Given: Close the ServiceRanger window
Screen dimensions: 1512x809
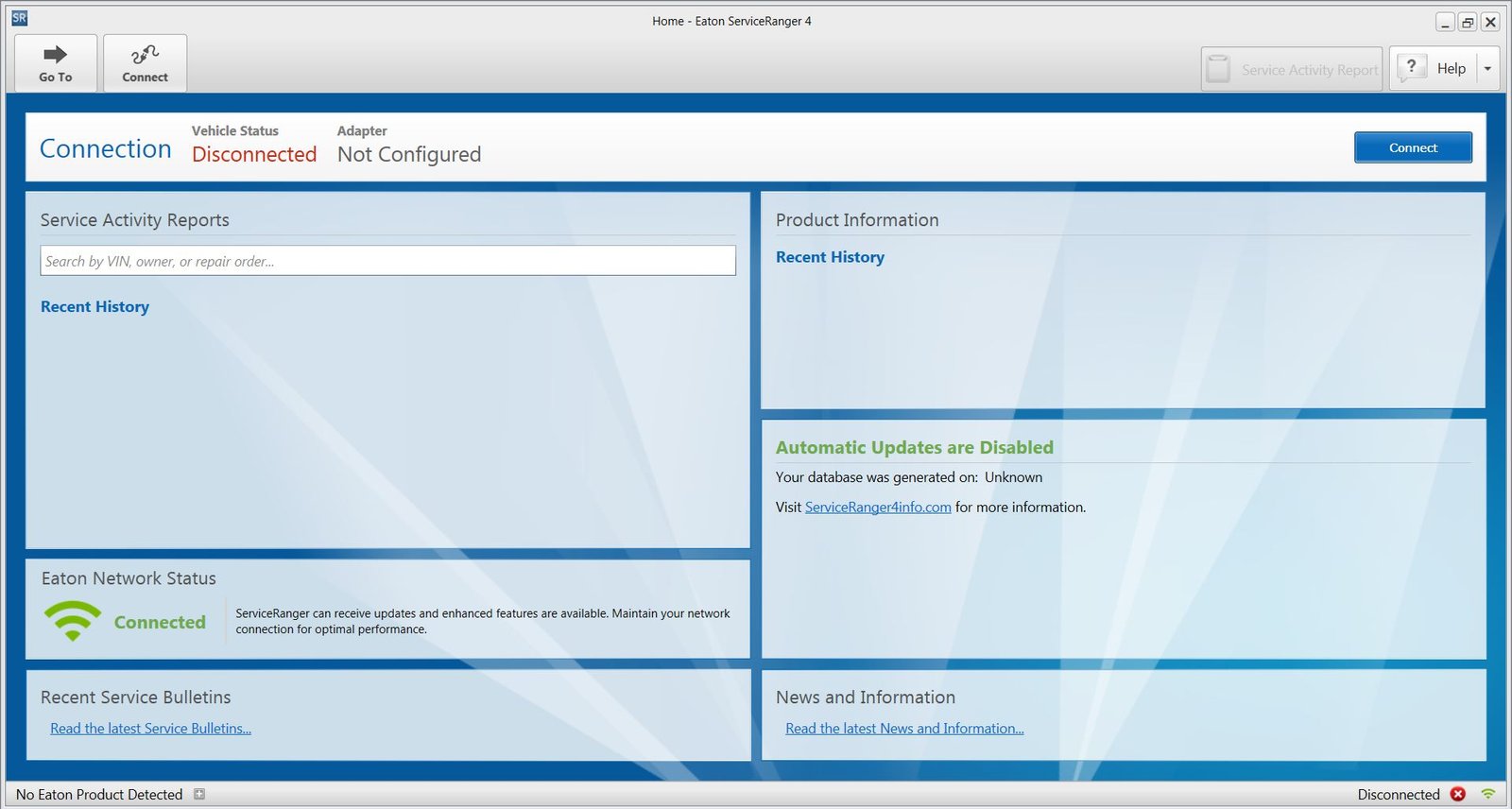Looking at the screenshot, I should coord(1490,22).
